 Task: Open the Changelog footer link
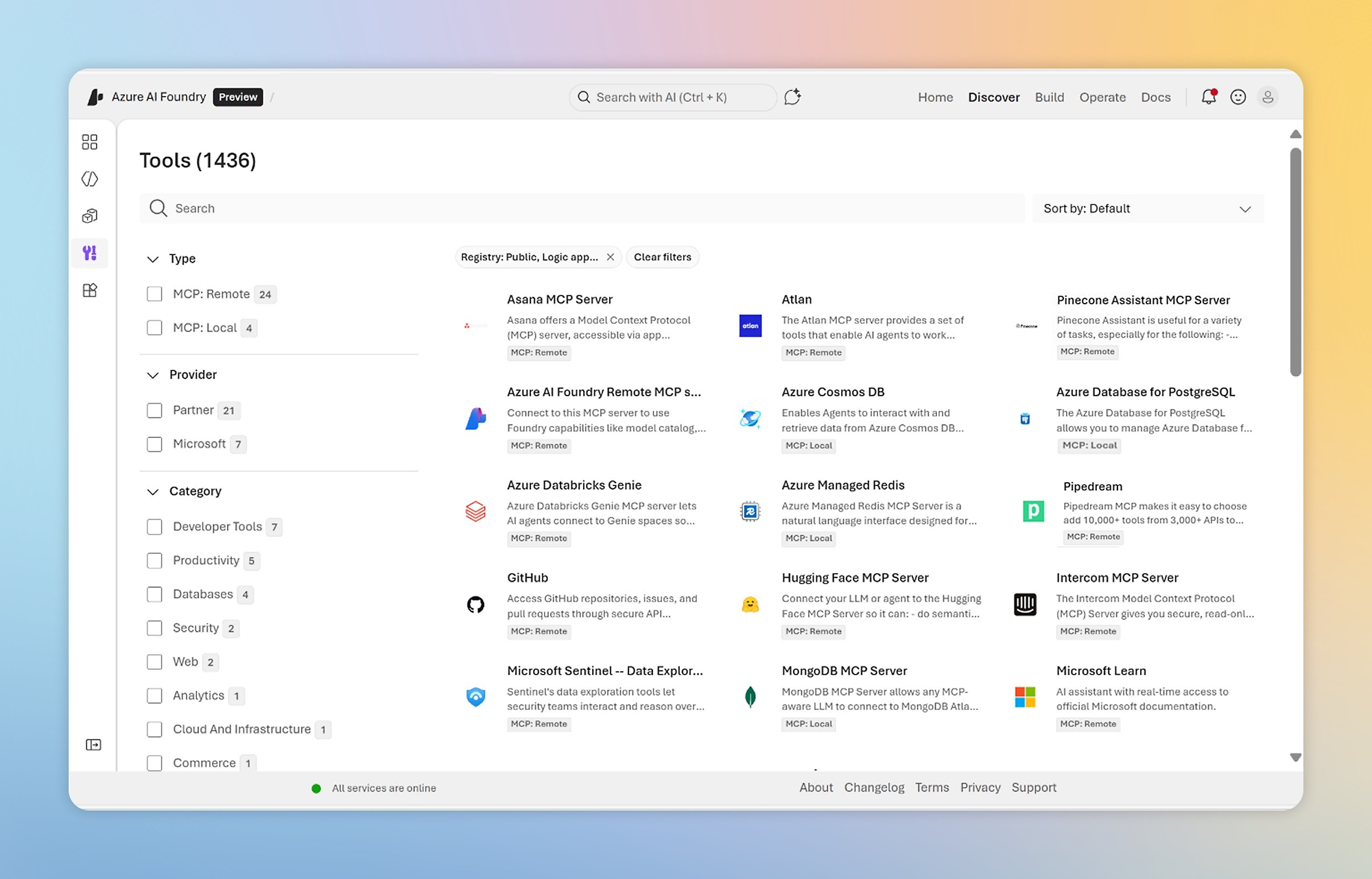click(873, 787)
